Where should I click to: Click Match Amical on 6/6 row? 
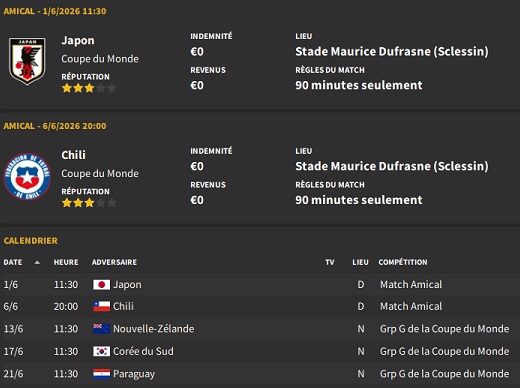411,306
